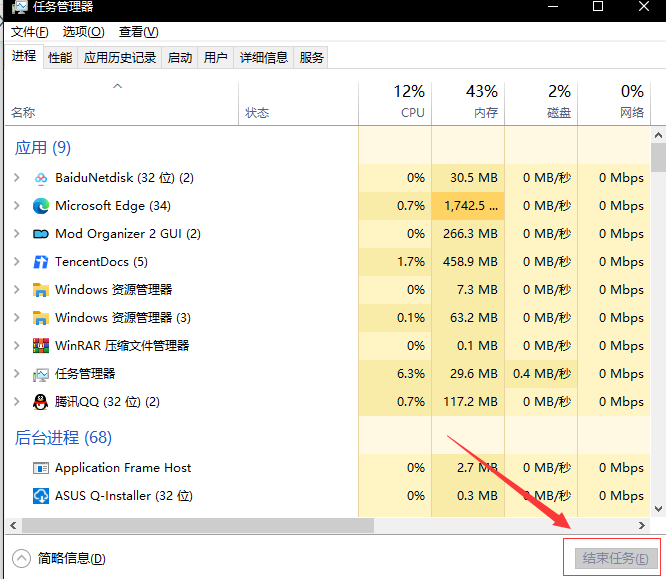The height and width of the screenshot is (579, 666).
Task: Select the Microsoft Edge icon
Action: [x=41, y=206]
